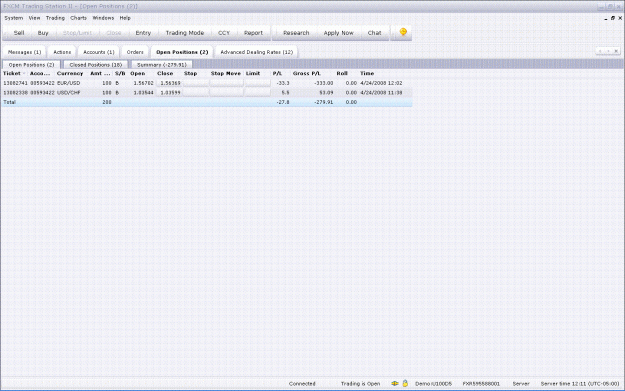Select the Open Positions (2) sub-tab
The height and width of the screenshot is (391, 625).
point(31,65)
